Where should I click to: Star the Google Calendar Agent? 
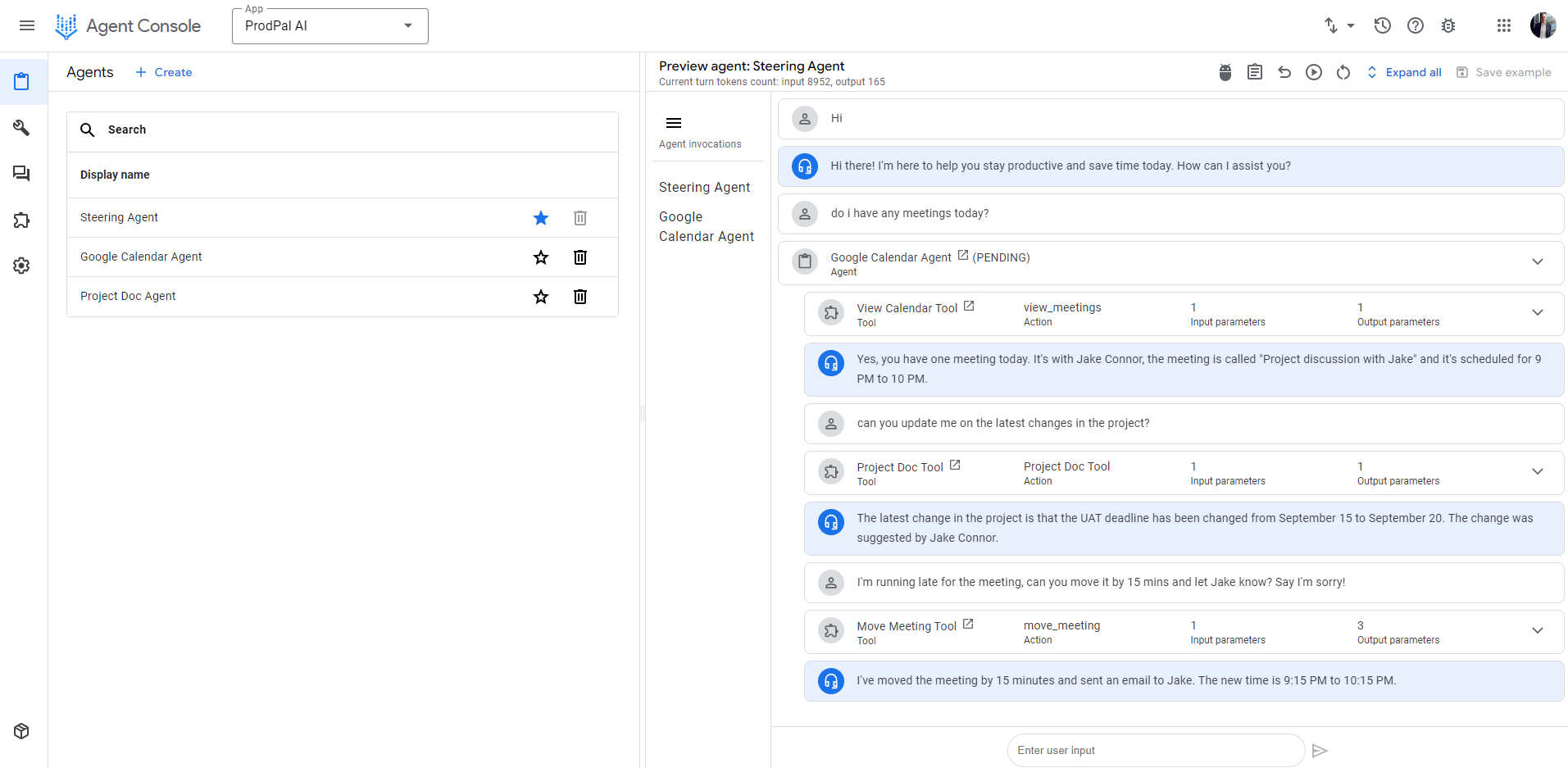541,257
